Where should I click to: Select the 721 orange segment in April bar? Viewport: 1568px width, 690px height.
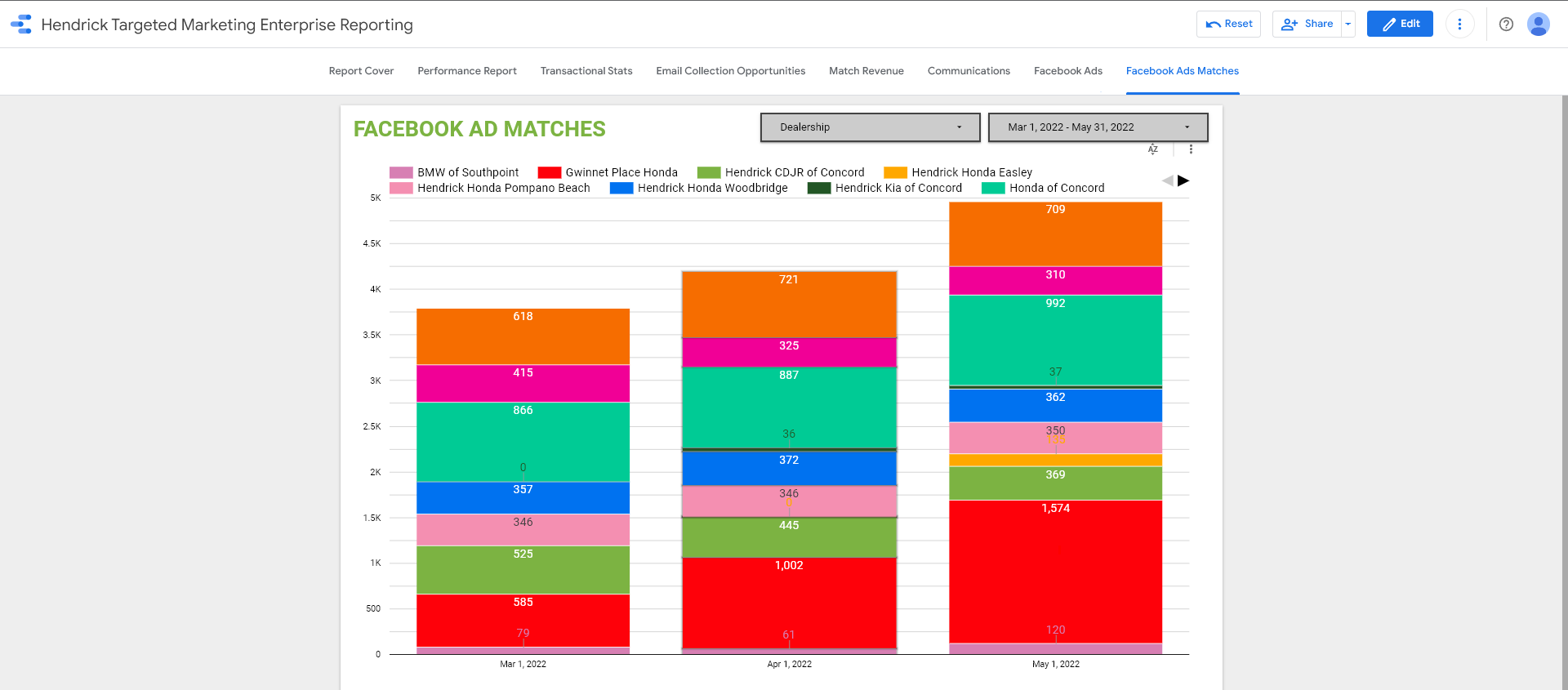tap(789, 305)
